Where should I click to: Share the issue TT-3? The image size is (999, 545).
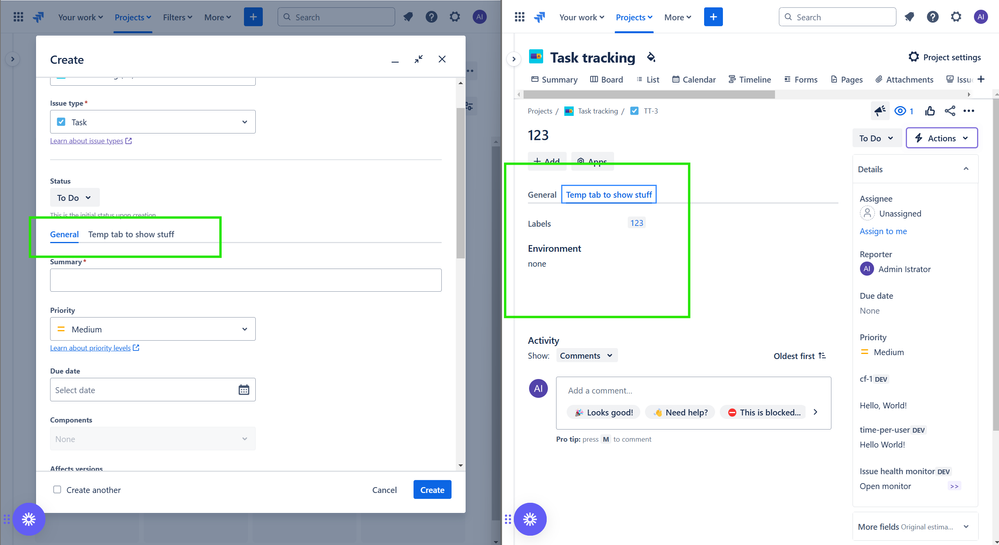click(949, 111)
